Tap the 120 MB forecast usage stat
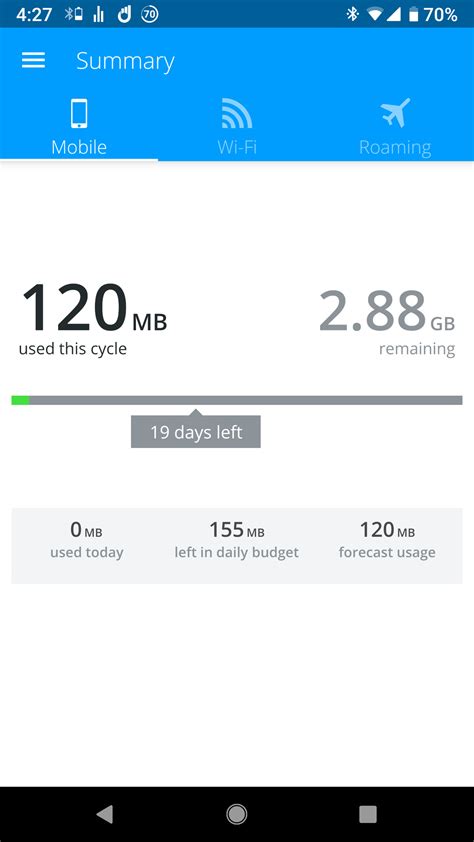This screenshot has height=842, width=474. (x=387, y=540)
